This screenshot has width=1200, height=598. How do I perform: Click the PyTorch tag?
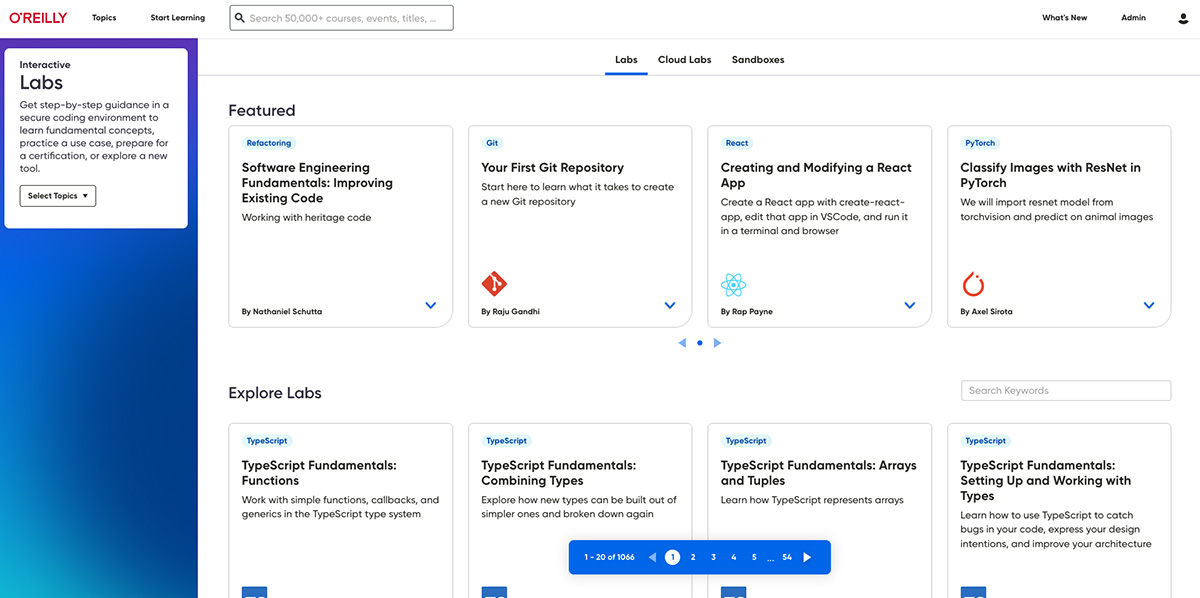coord(980,143)
